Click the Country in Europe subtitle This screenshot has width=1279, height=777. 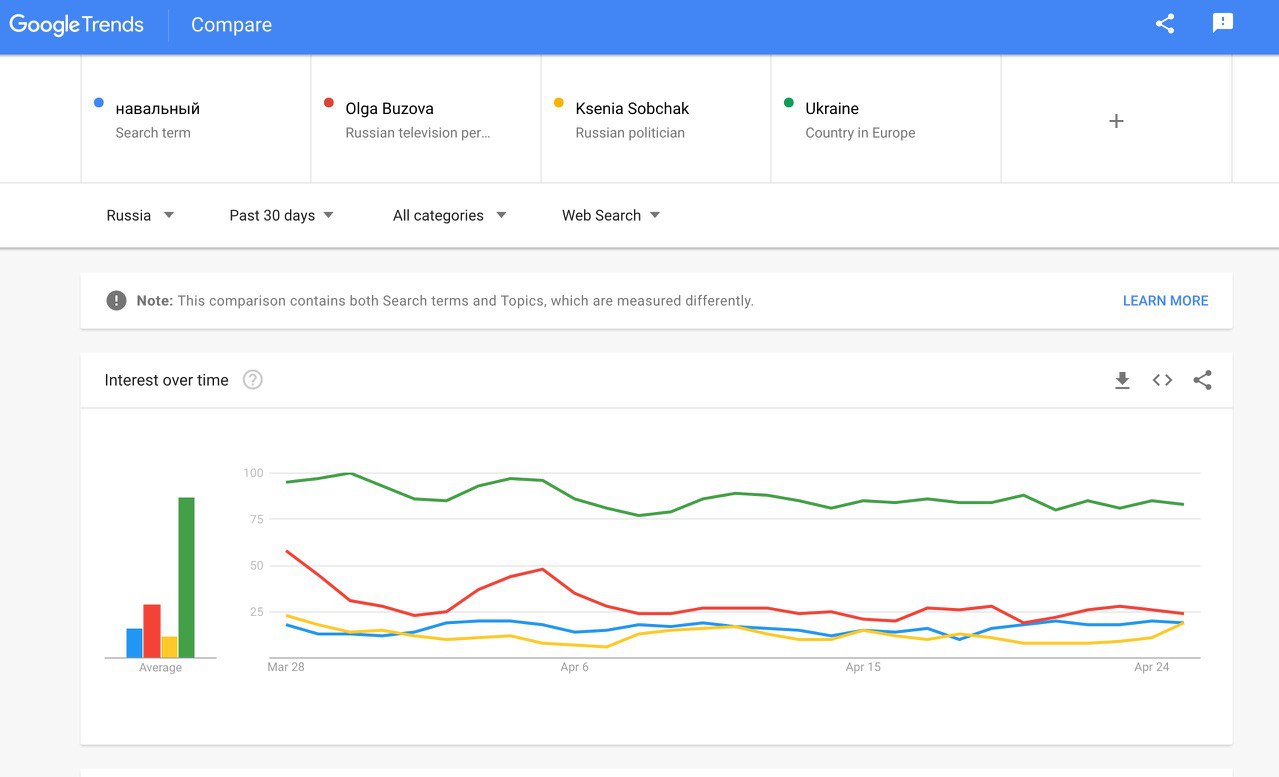coord(860,133)
